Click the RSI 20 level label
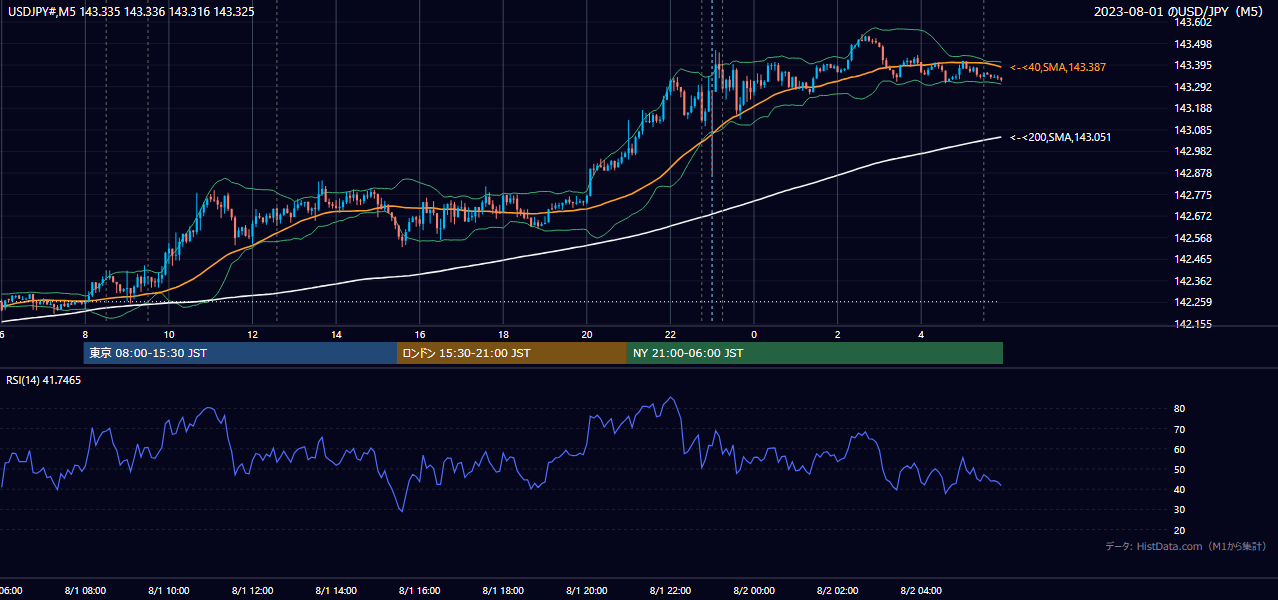 click(1180, 530)
